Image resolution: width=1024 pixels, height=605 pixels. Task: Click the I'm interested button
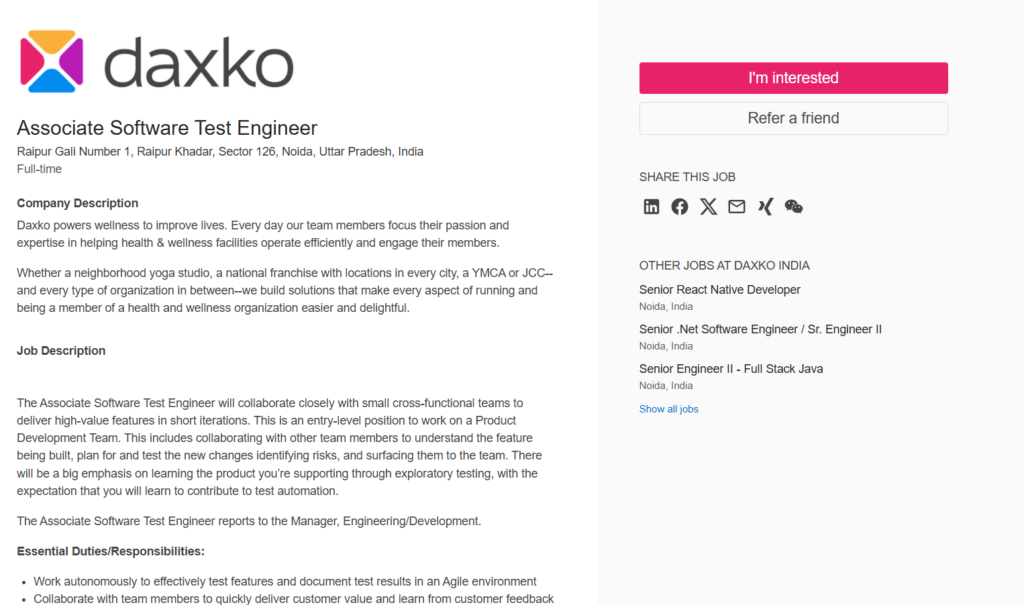pyautogui.click(x=793, y=78)
